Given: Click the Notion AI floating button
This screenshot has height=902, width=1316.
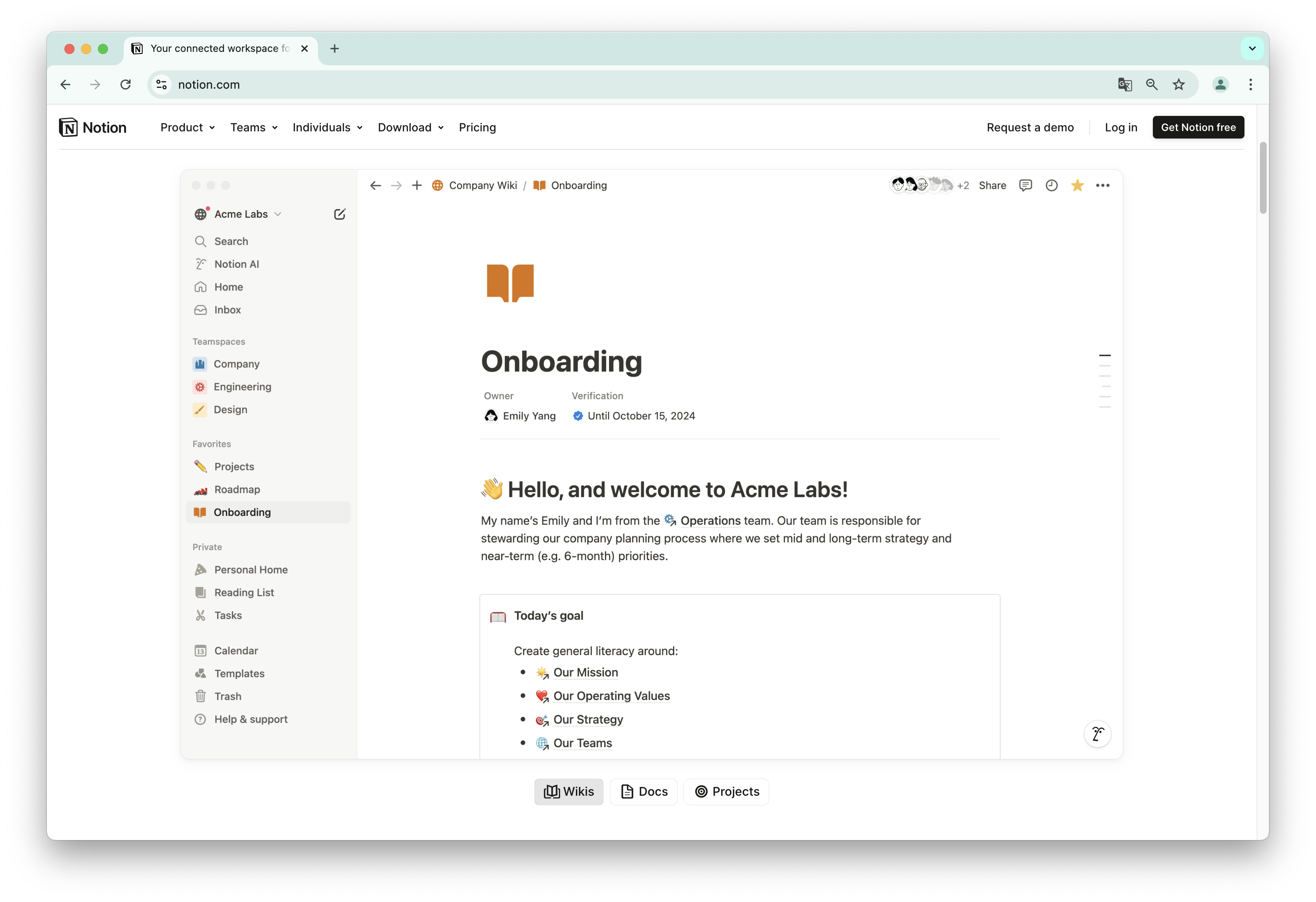Looking at the screenshot, I should point(1097,734).
